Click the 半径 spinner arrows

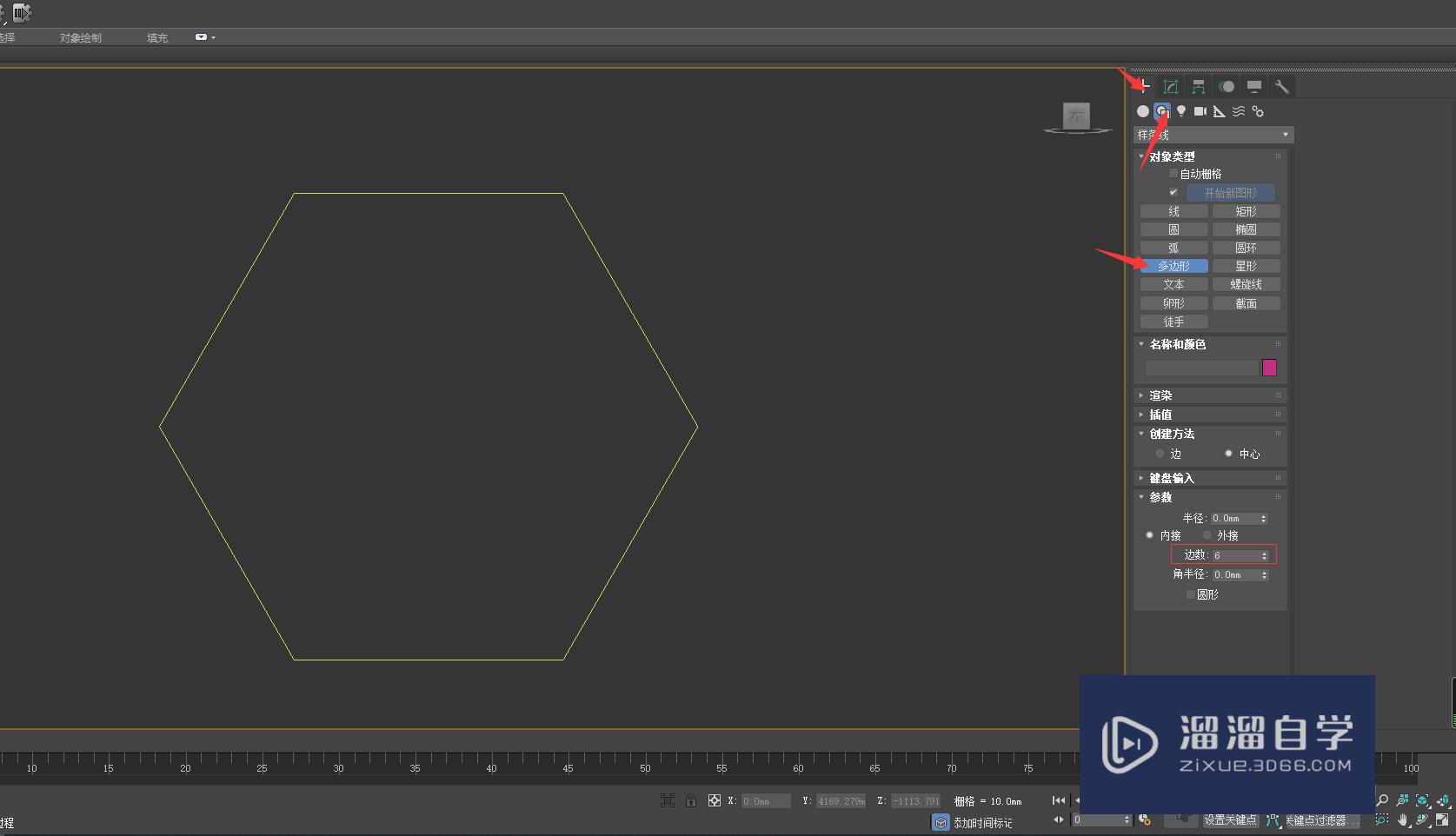coord(1264,519)
